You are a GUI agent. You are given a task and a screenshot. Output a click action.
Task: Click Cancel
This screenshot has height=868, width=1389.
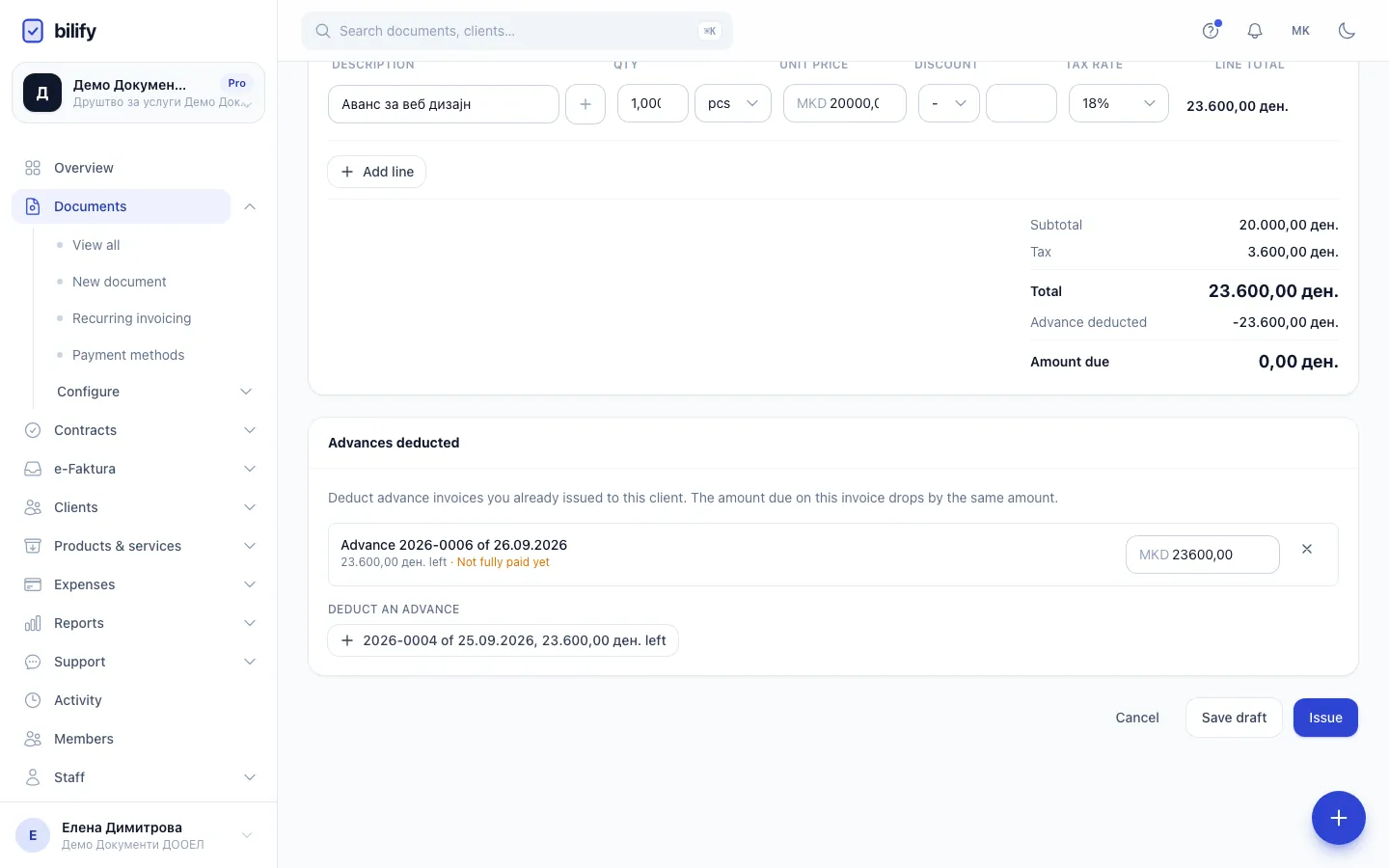coord(1137,718)
